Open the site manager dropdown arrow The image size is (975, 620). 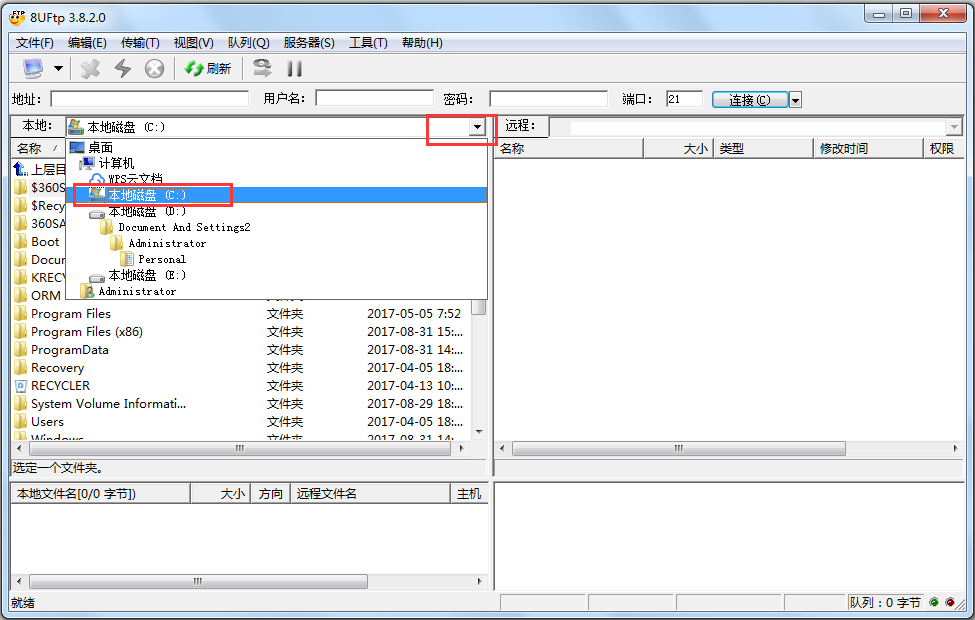(x=58, y=69)
